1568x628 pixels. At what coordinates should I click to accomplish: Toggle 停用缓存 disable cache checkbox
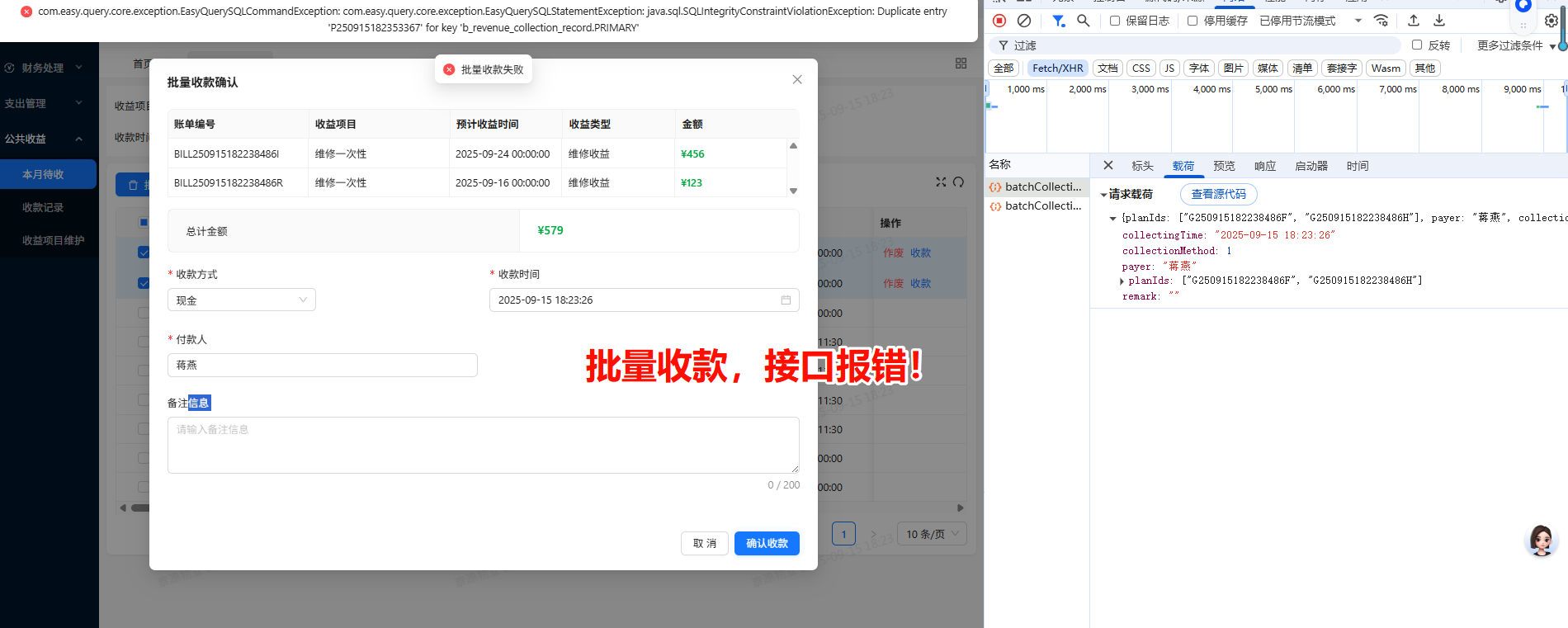coord(1193,21)
